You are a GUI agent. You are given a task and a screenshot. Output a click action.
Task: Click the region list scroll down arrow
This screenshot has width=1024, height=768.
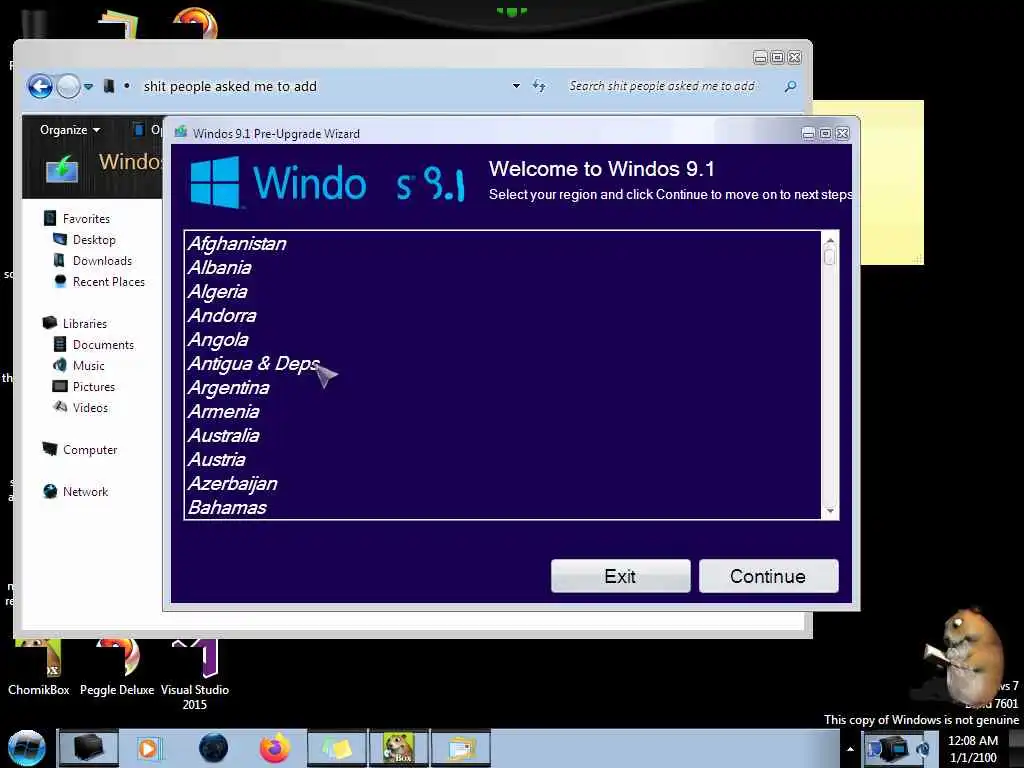pyautogui.click(x=830, y=511)
